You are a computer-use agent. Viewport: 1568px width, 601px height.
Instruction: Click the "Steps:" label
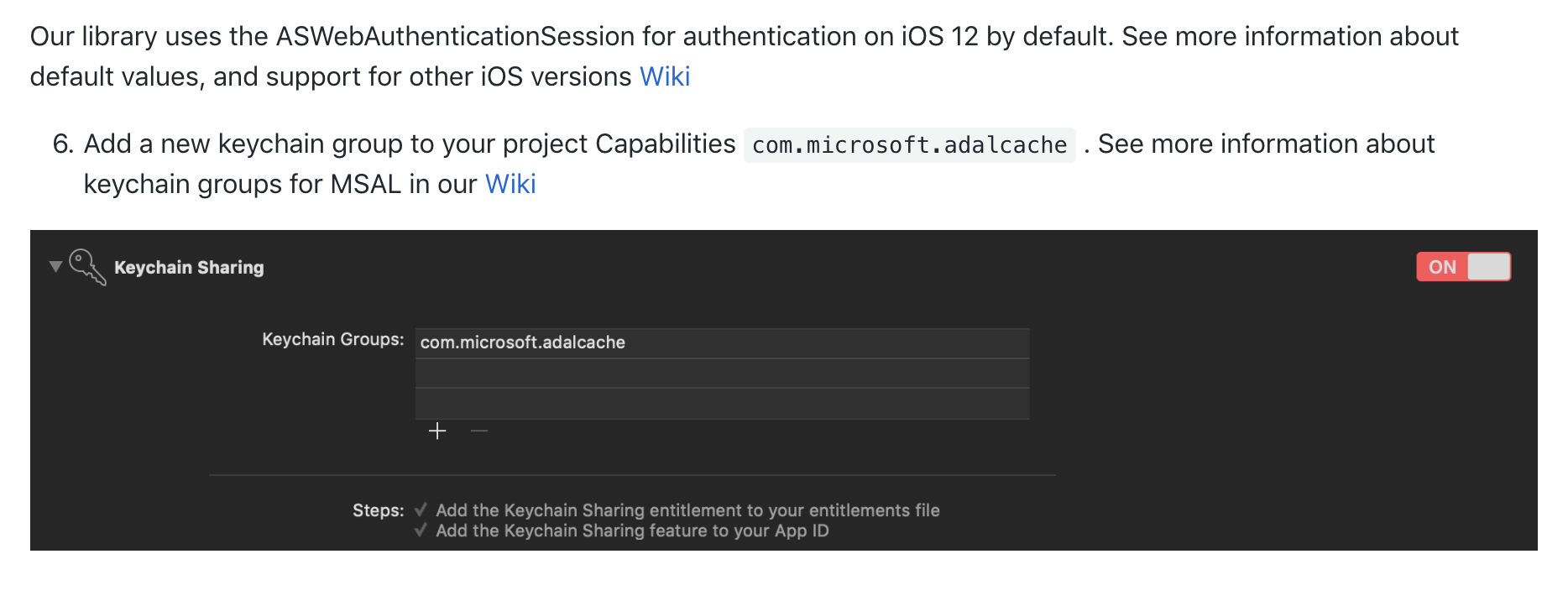coord(378,510)
